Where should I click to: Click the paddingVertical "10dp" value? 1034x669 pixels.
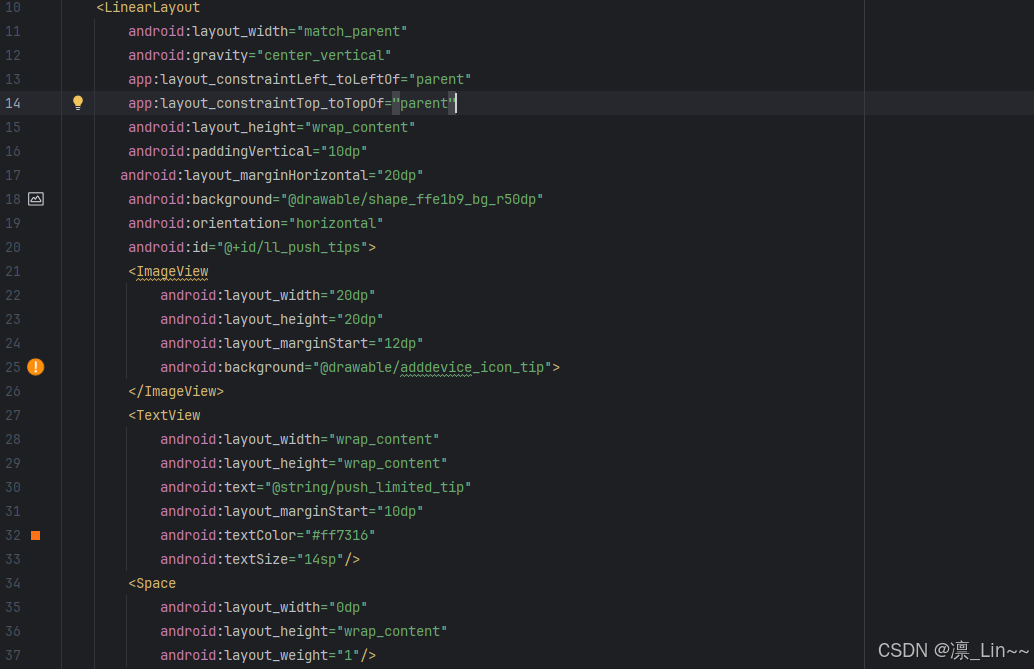pos(344,152)
